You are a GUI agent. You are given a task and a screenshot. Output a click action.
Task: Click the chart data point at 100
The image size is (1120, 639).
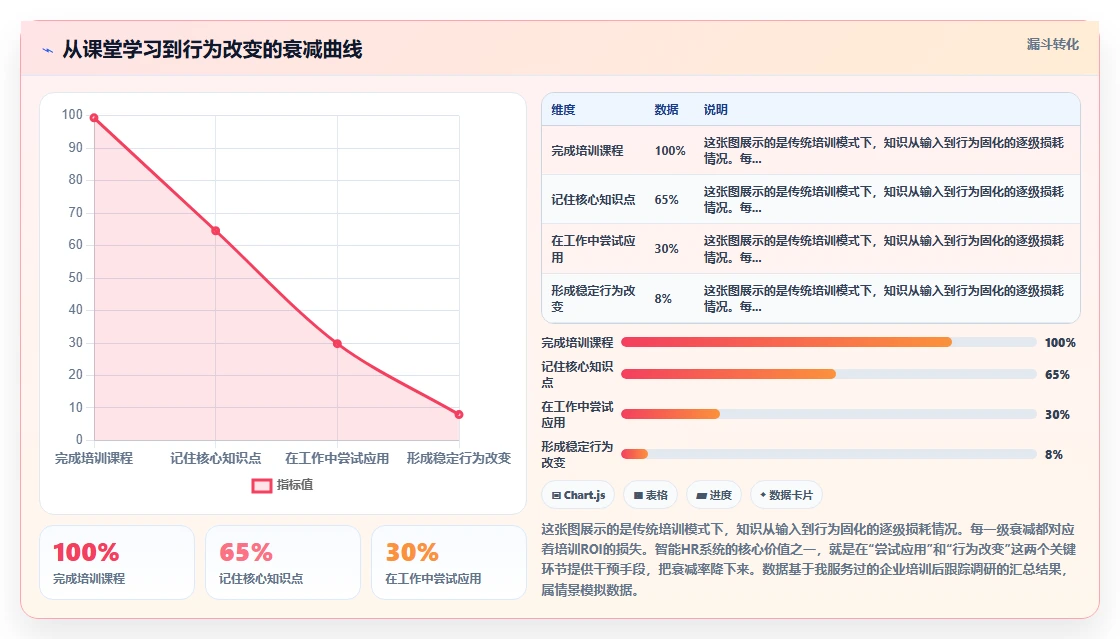94,118
